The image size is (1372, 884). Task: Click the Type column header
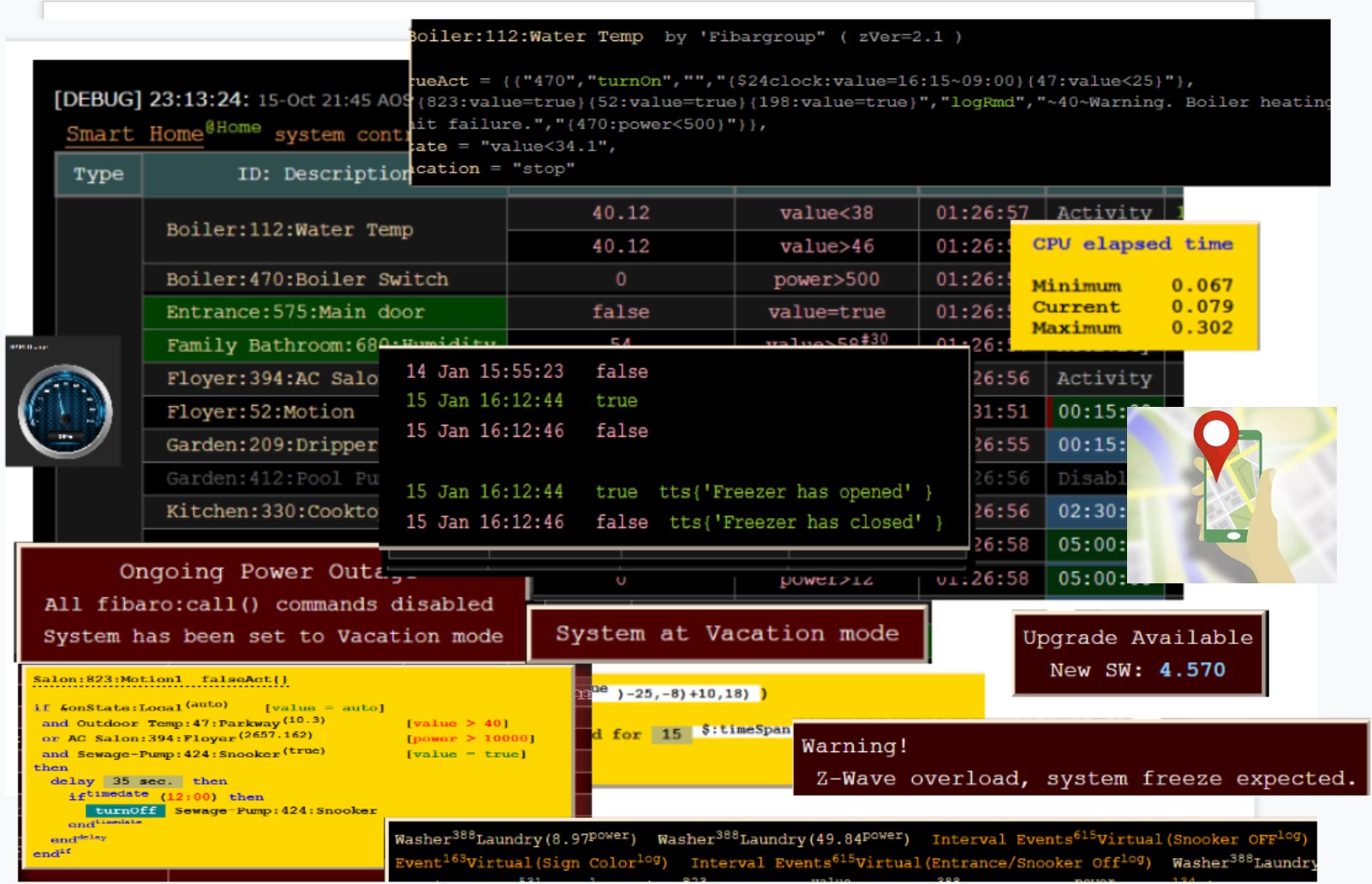pos(98,174)
